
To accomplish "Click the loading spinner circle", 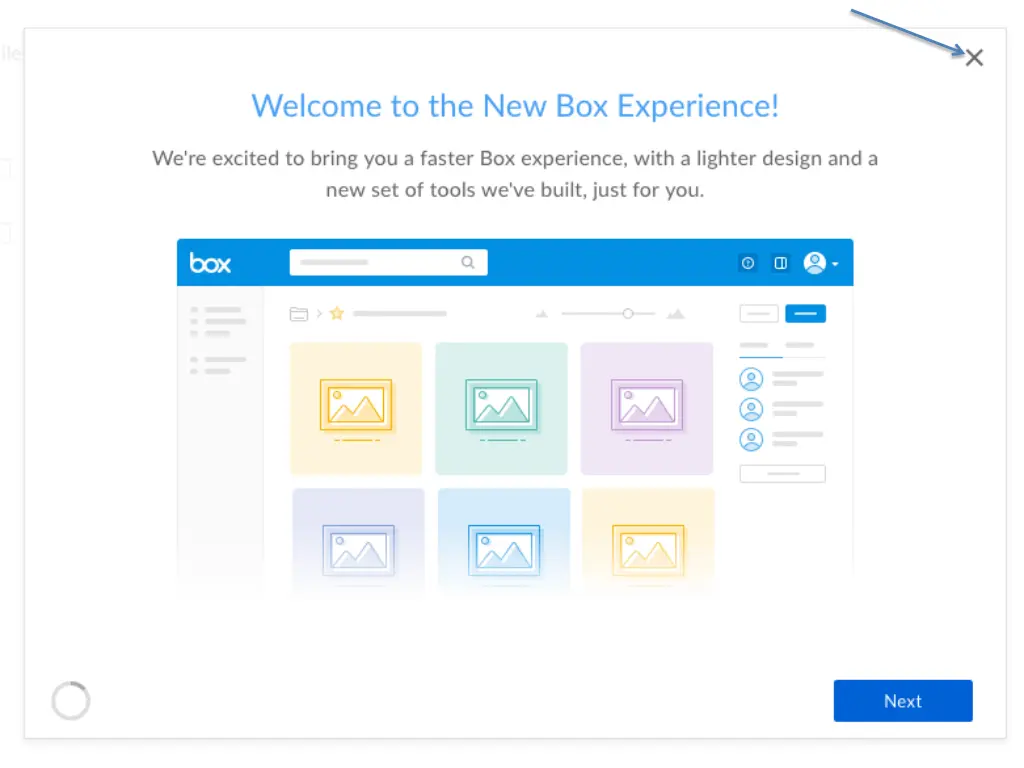I will [71, 701].
